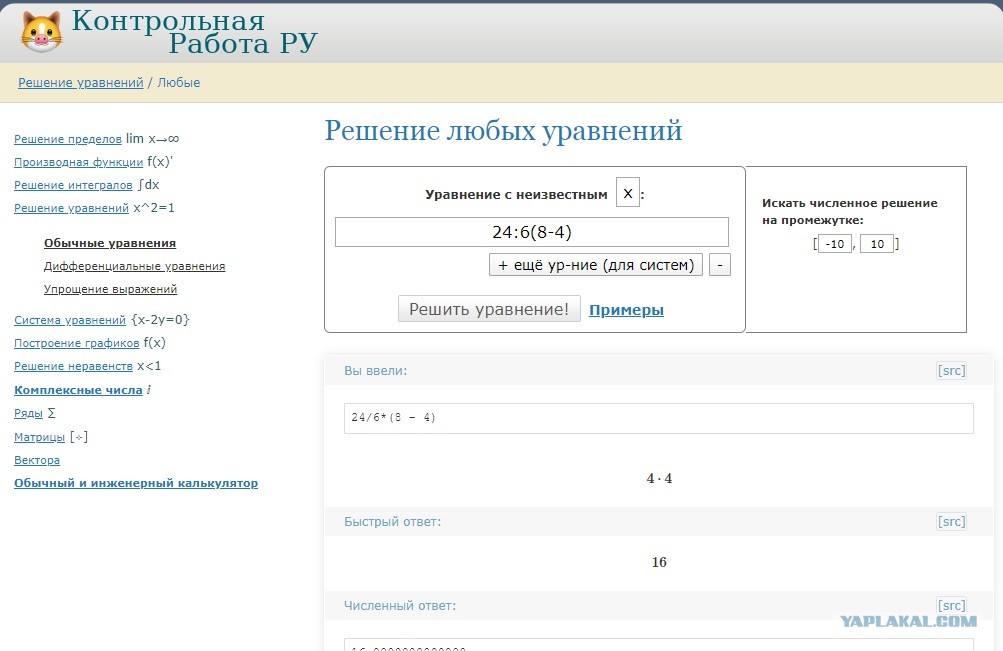Open the Примеры link
This screenshot has height=651, width=1003.
[x=626, y=310]
